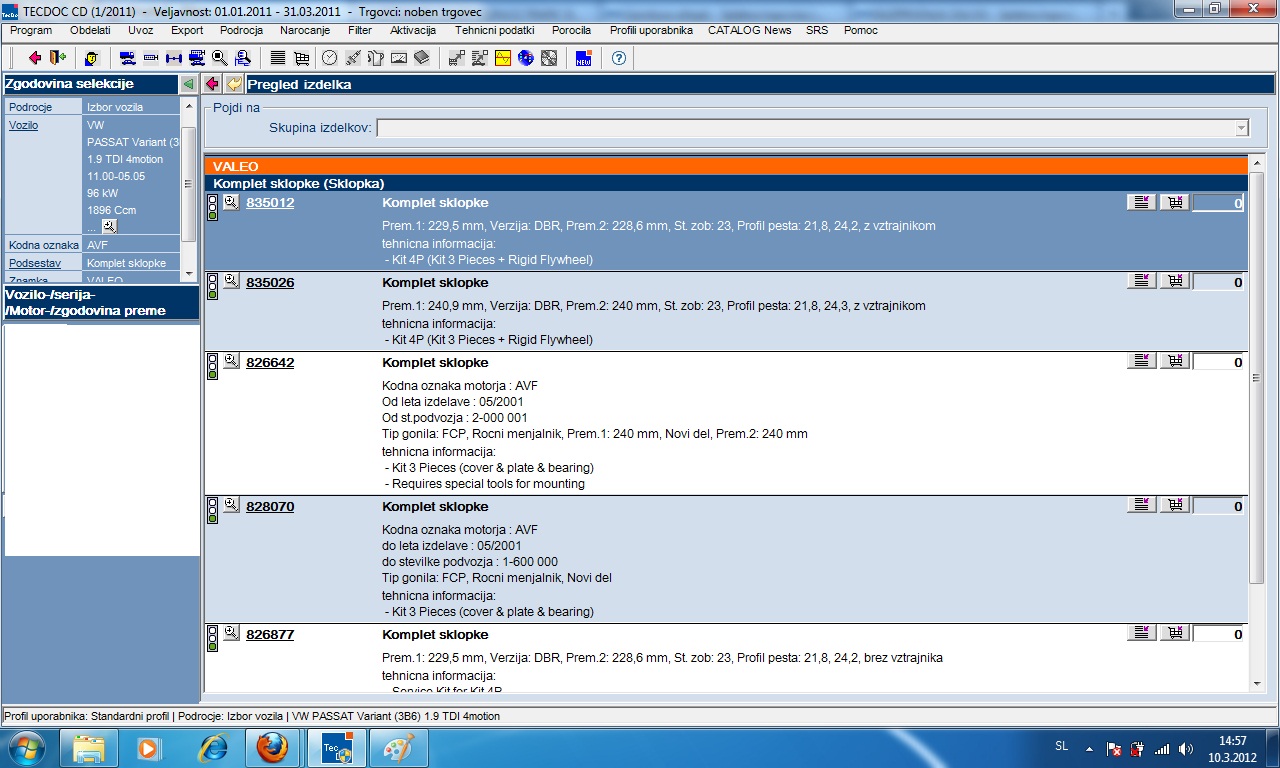
Task: Click the volume speaker tray icon
Action: pyautogui.click(x=1186, y=748)
